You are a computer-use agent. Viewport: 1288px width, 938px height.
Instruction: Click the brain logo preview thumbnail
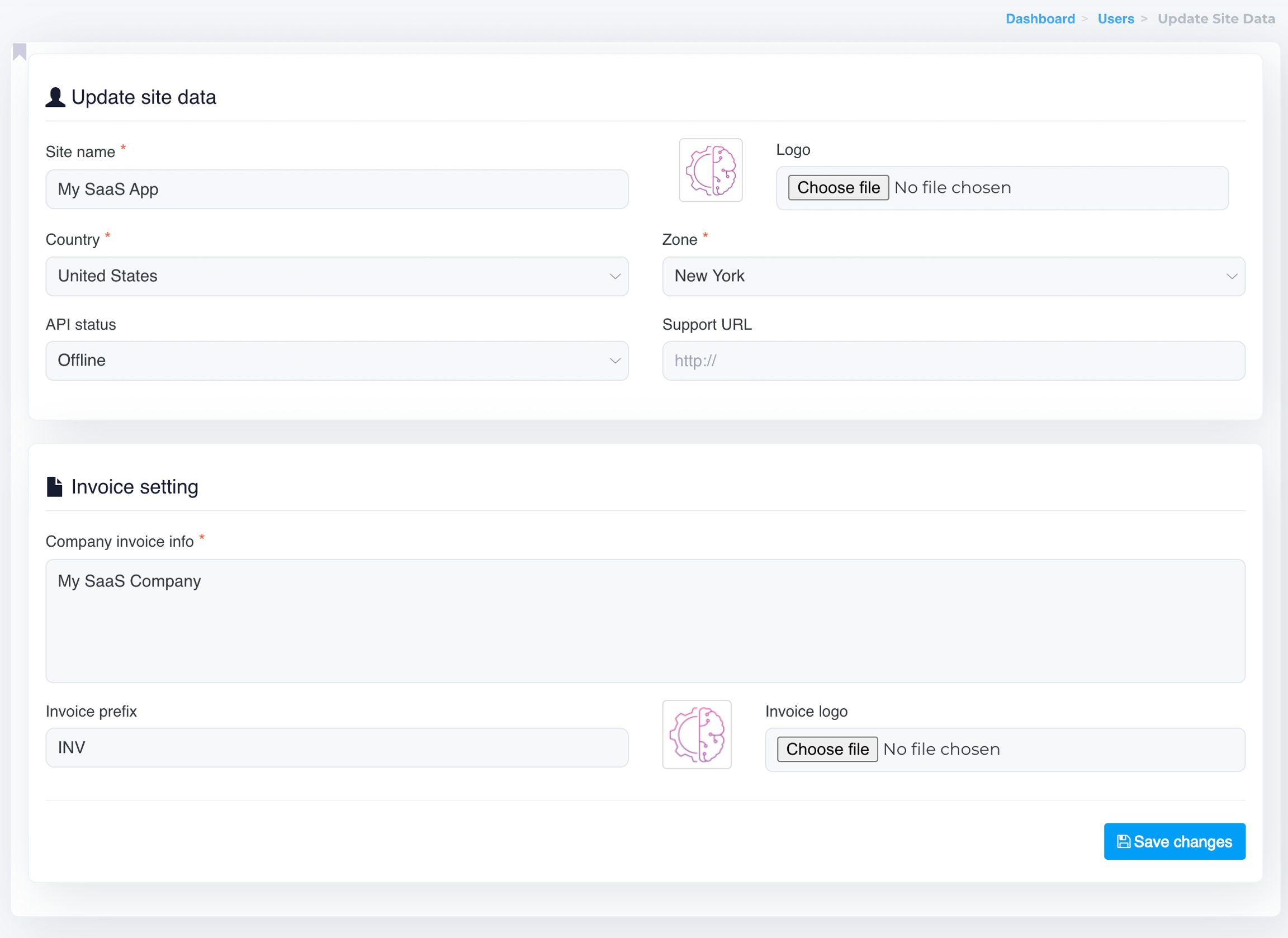711,170
